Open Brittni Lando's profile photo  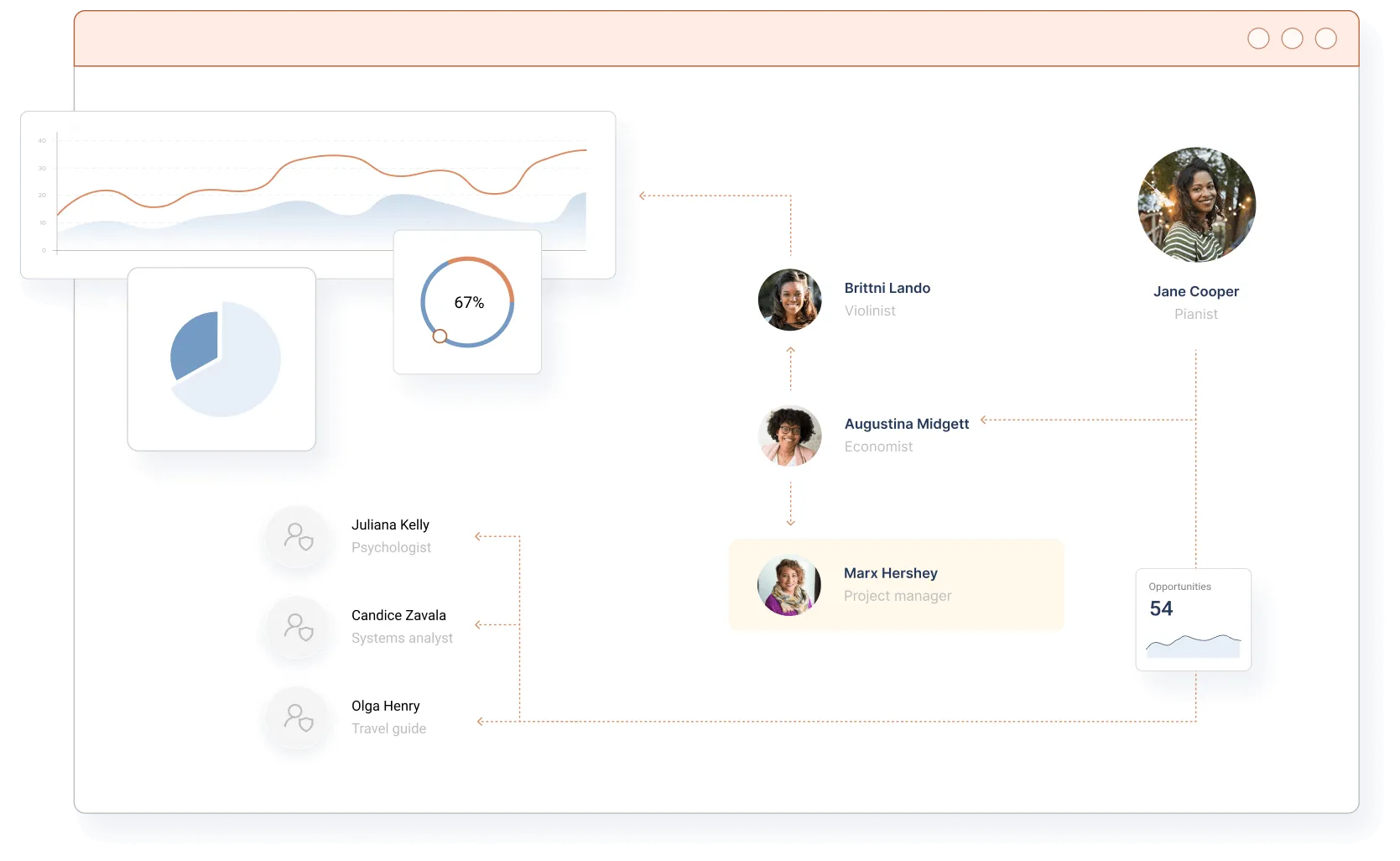pyautogui.click(x=789, y=300)
